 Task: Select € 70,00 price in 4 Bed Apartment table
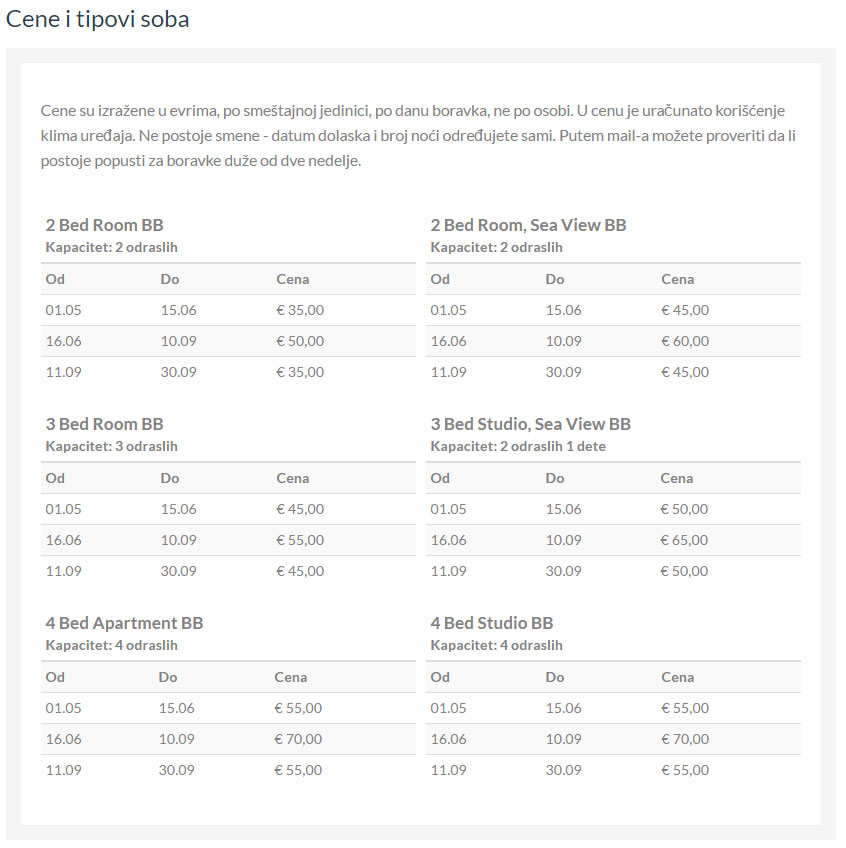coord(298,739)
